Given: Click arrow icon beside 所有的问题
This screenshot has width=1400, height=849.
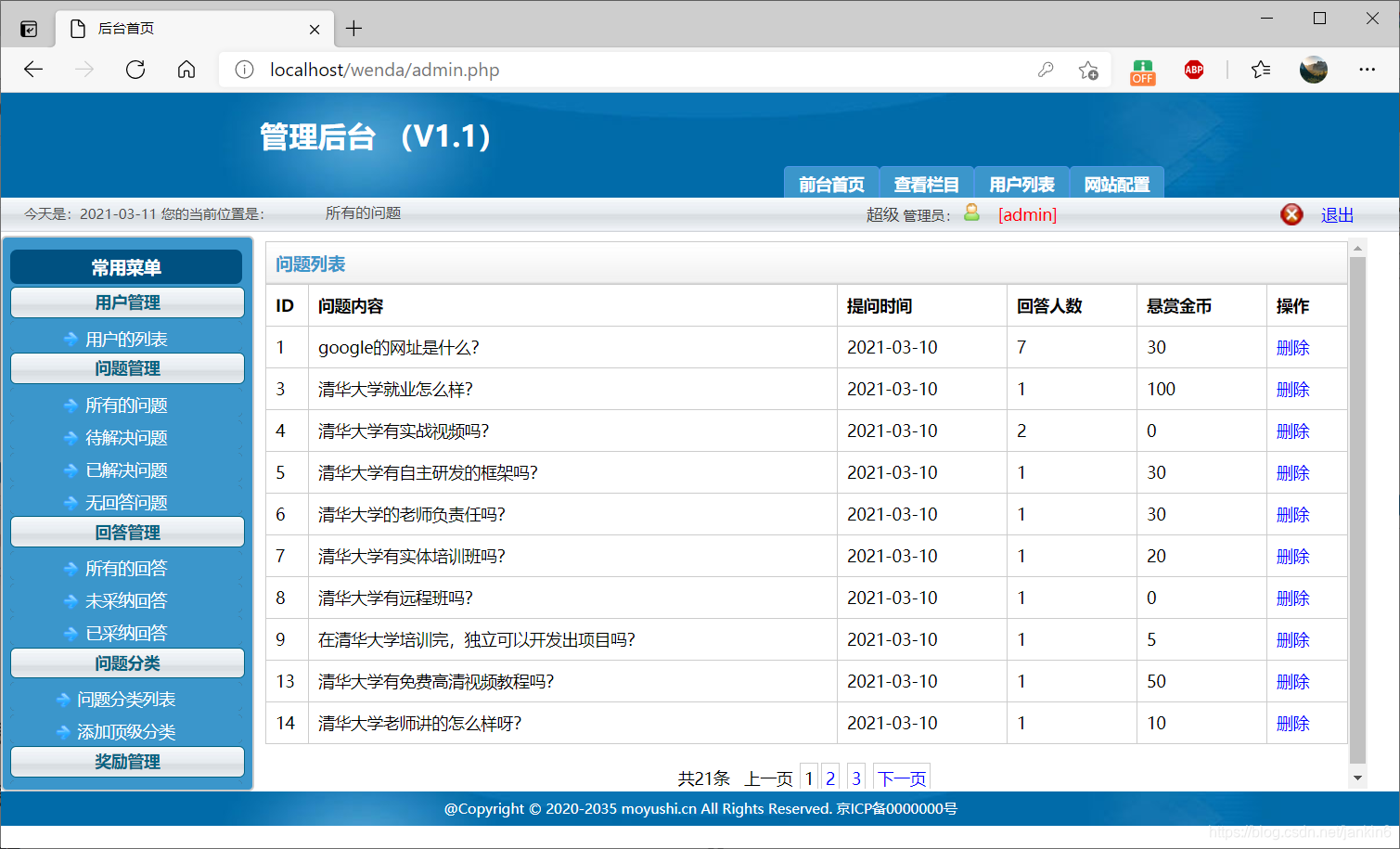Looking at the screenshot, I should tap(71, 405).
